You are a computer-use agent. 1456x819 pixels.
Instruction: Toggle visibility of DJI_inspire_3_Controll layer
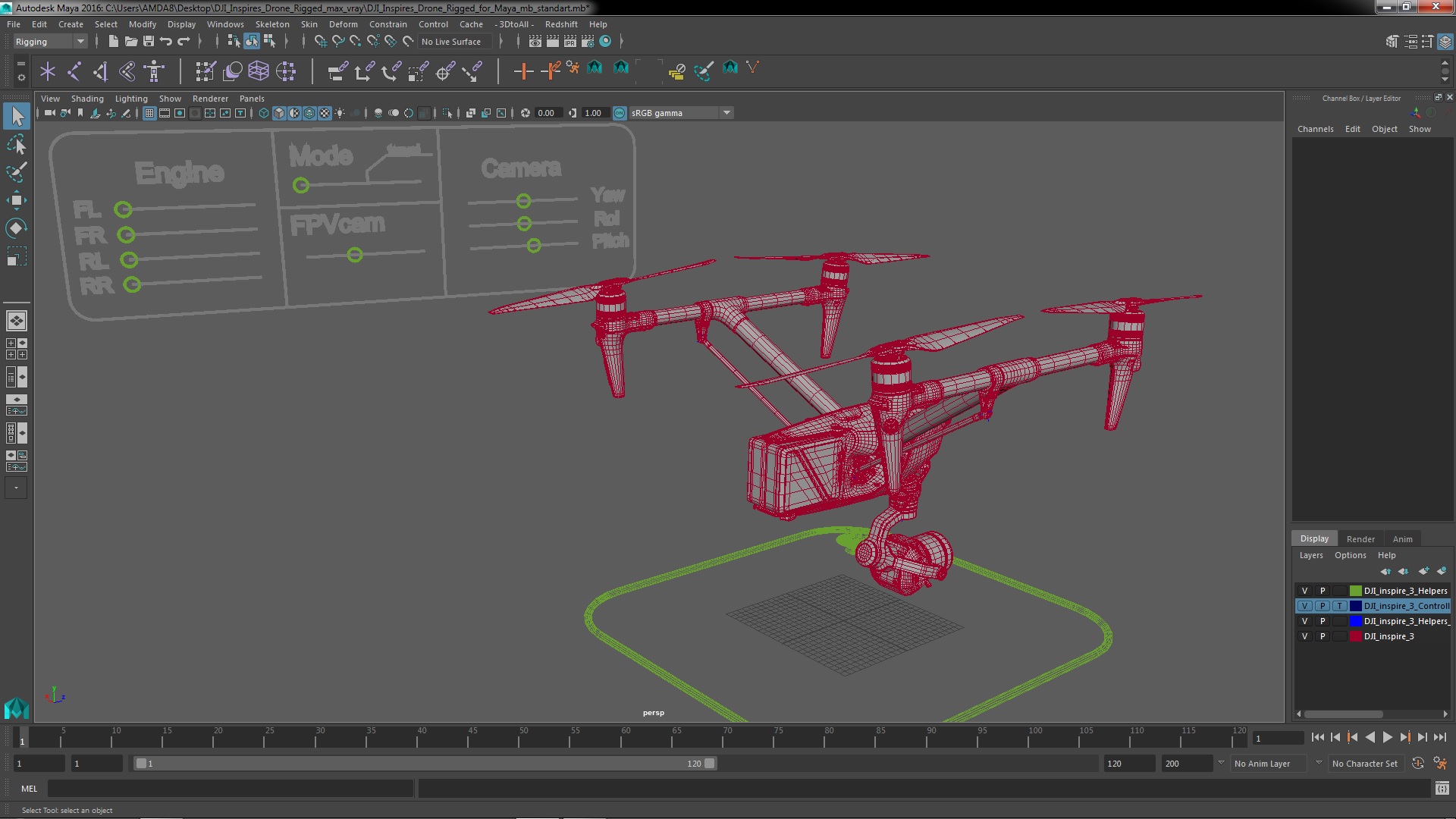point(1304,606)
